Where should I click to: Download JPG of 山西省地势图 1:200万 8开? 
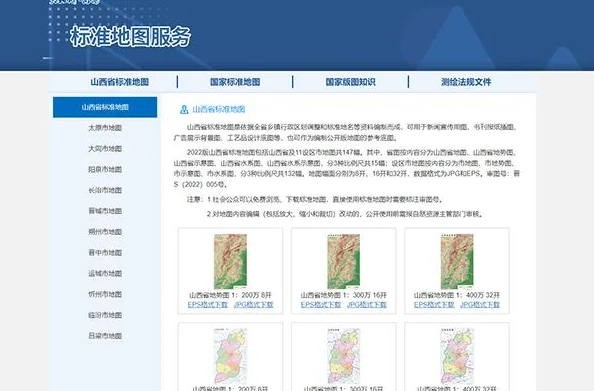(x=253, y=305)
